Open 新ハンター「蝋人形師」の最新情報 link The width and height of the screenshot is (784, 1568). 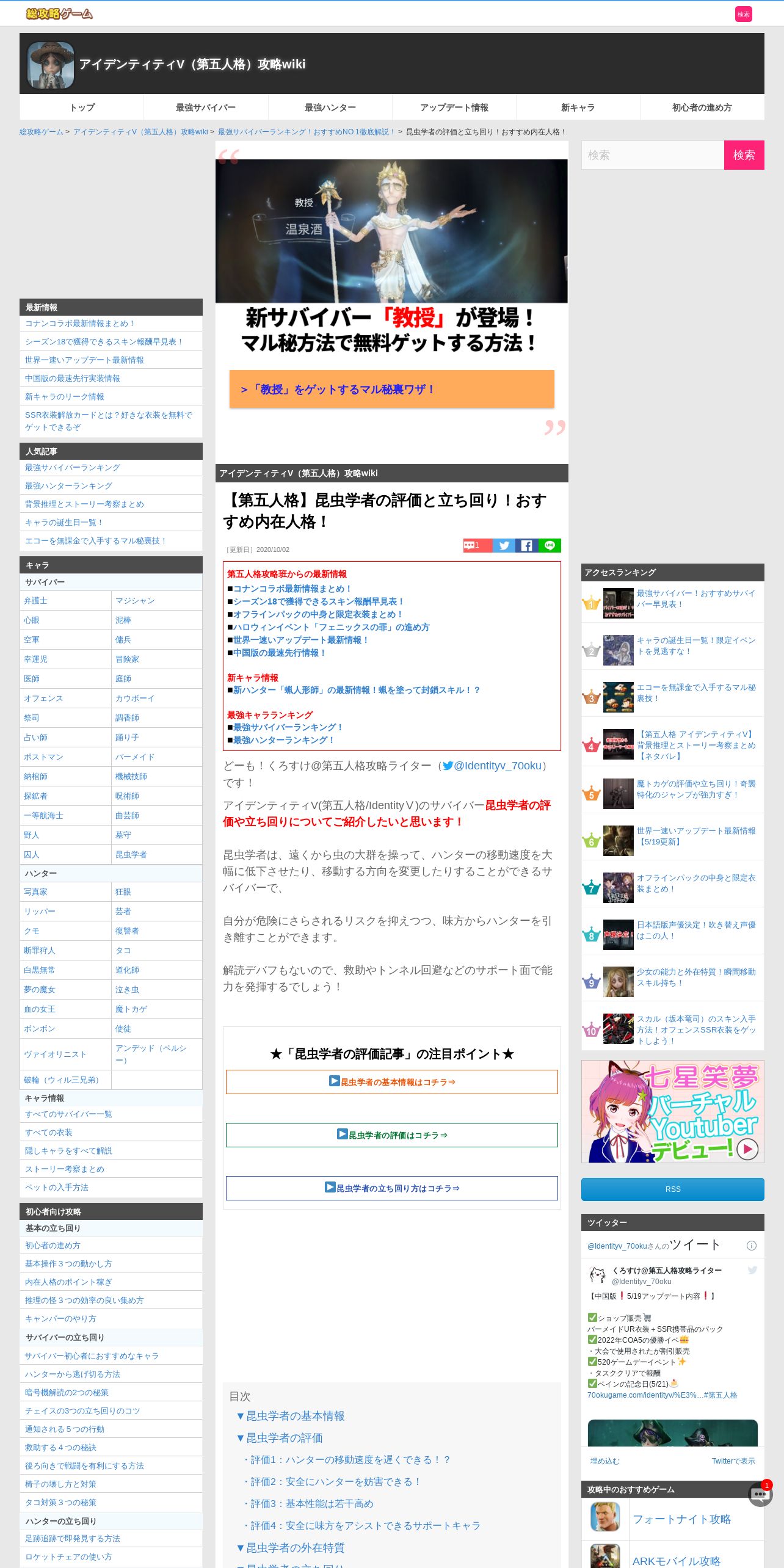357,690
